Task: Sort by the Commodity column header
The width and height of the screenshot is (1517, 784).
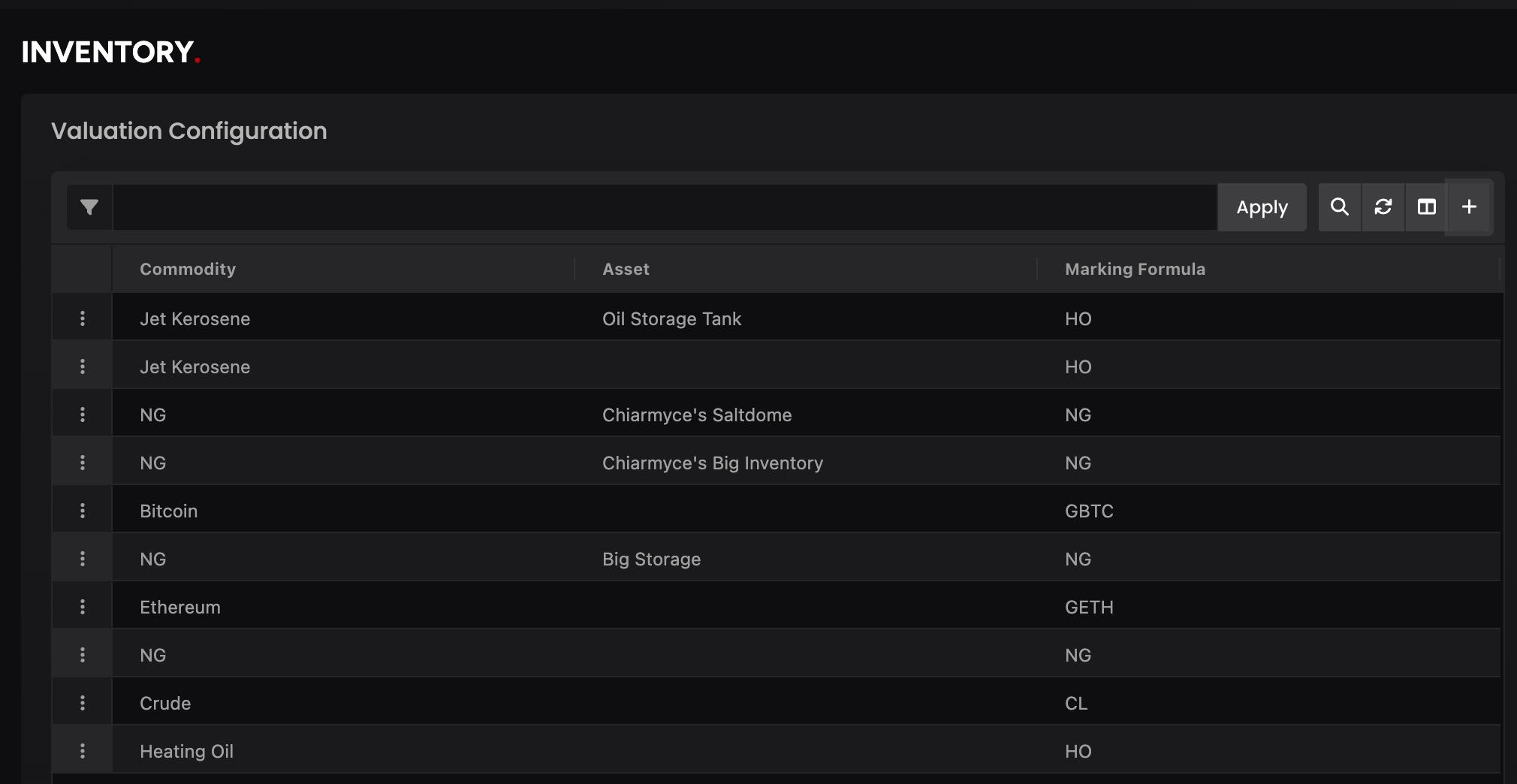Action: pyautogui.click(x=188, y=270)
